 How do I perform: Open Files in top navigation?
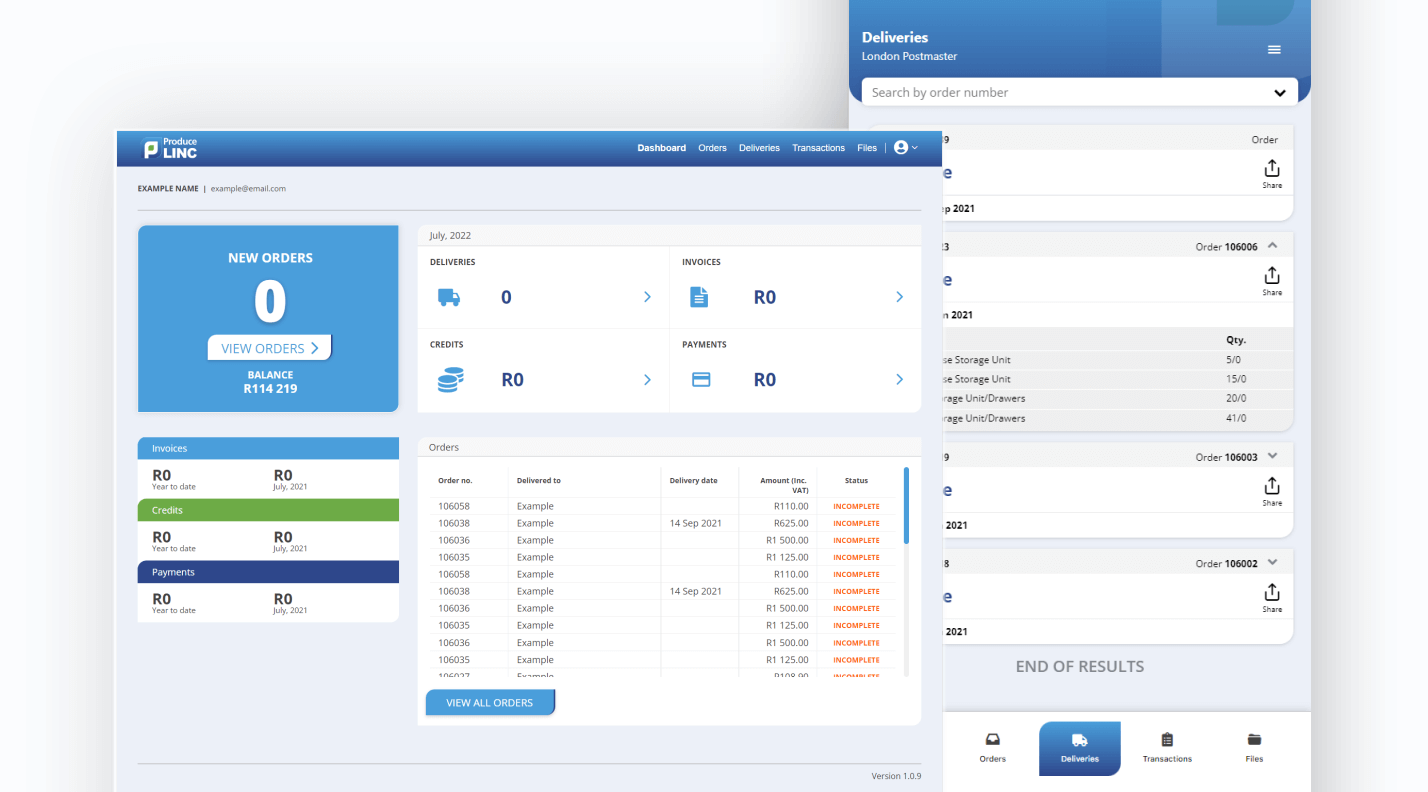[x=866, y=148]
